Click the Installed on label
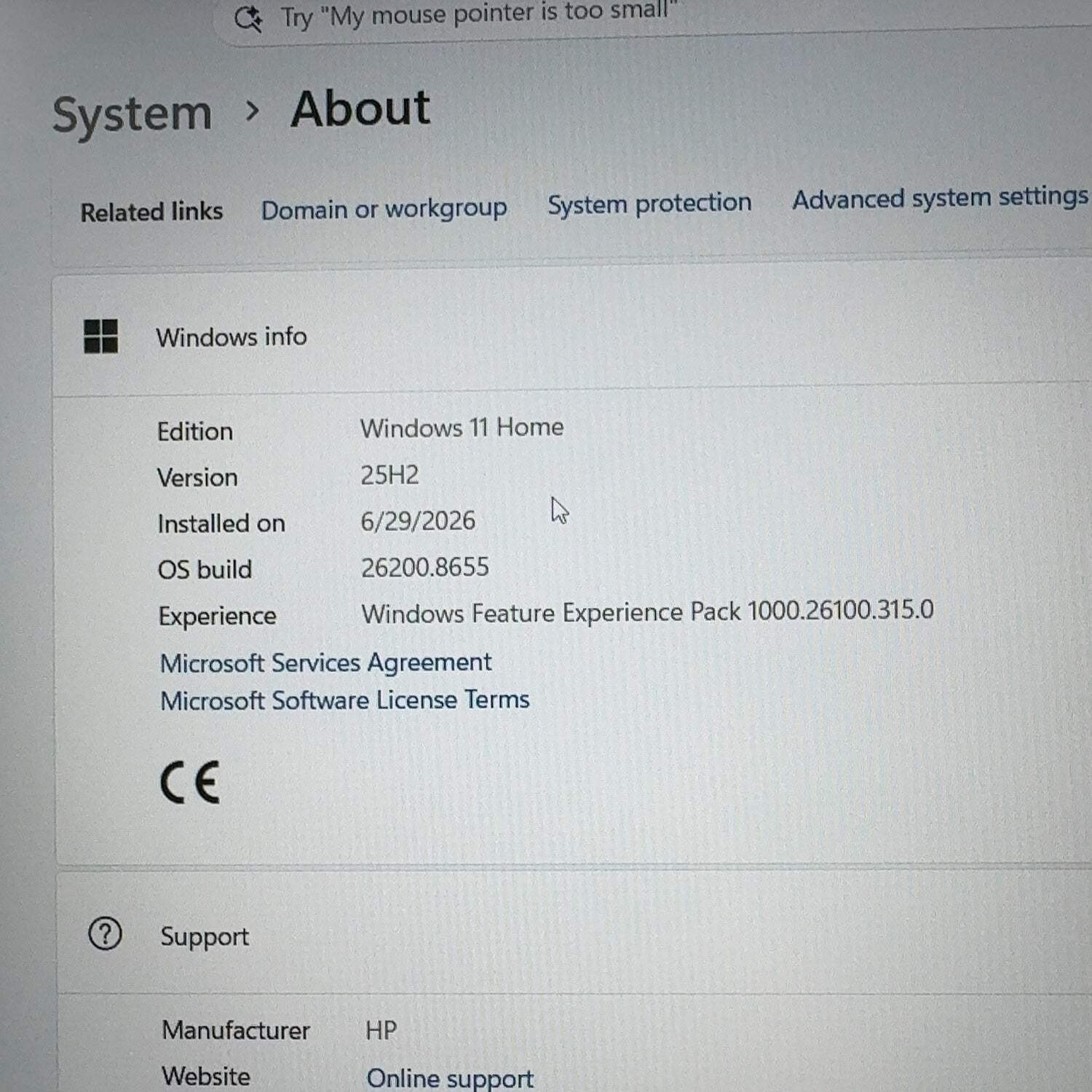The width and height of the screenshot is (1092, 1092). (221, 523)
